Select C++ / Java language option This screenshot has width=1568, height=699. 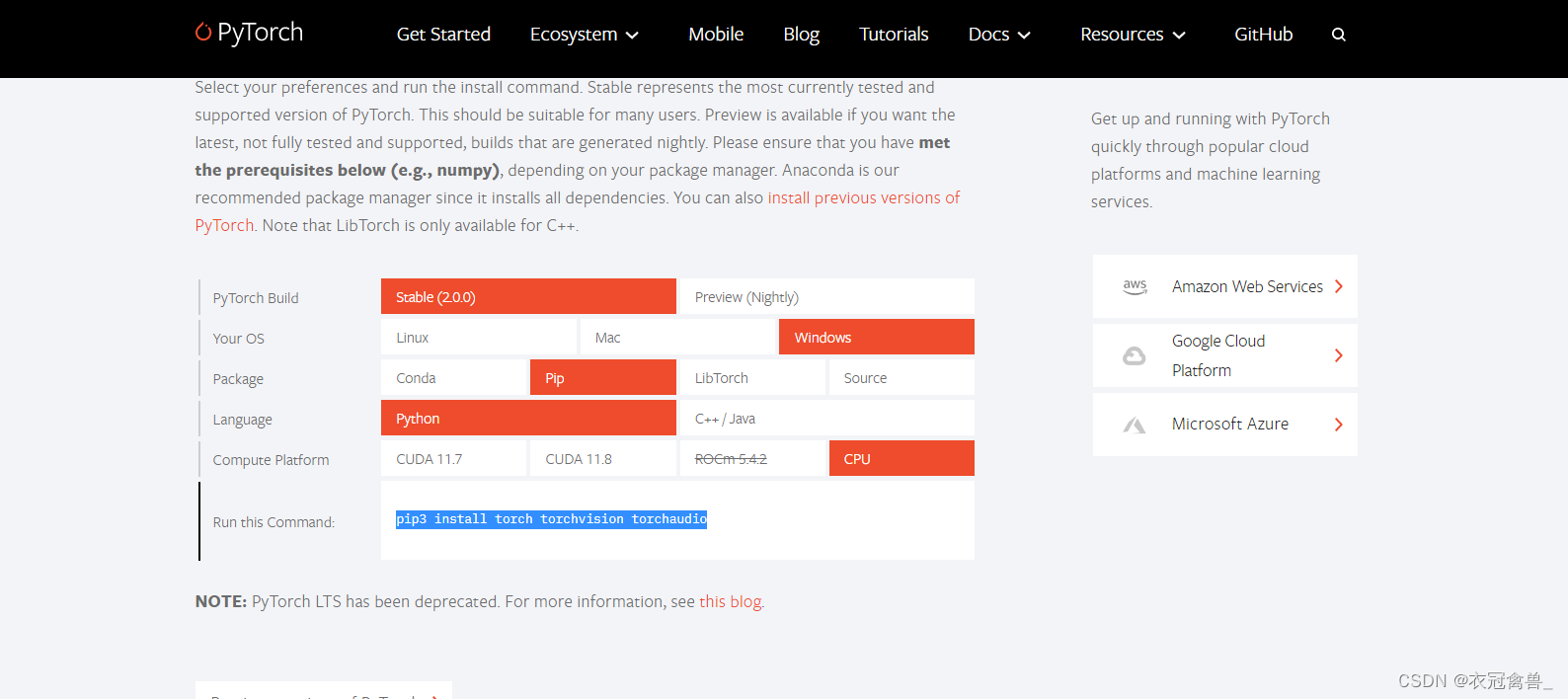[826, 418]
